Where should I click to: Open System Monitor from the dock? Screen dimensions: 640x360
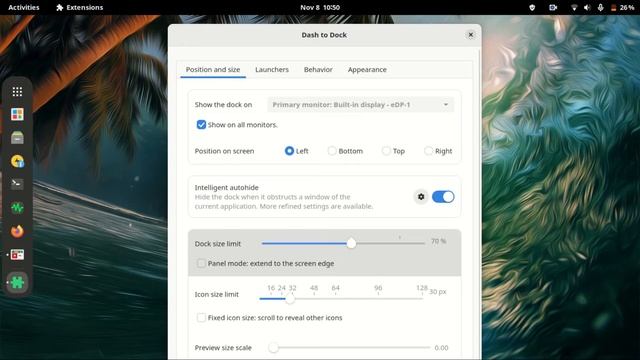click(x=17, y=208)
